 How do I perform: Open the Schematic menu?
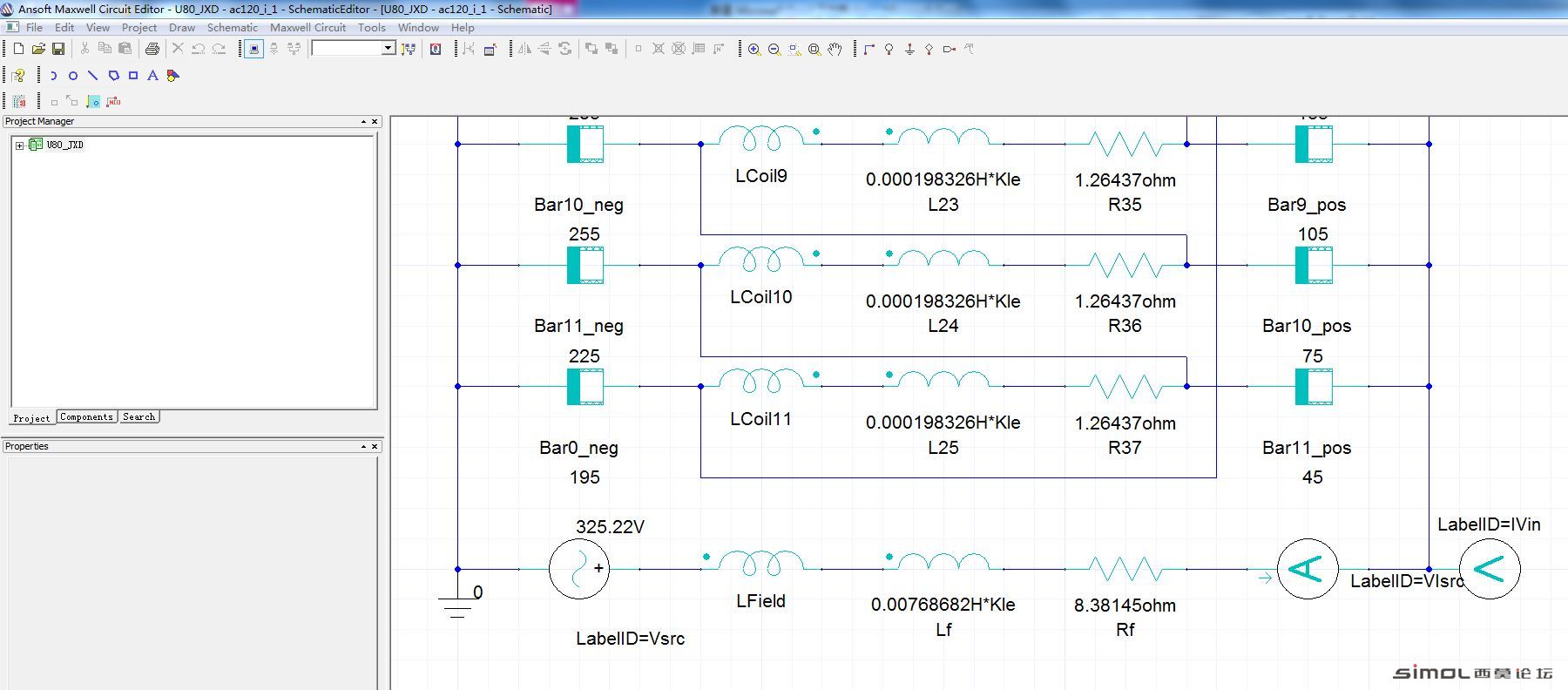pos(232,27)
